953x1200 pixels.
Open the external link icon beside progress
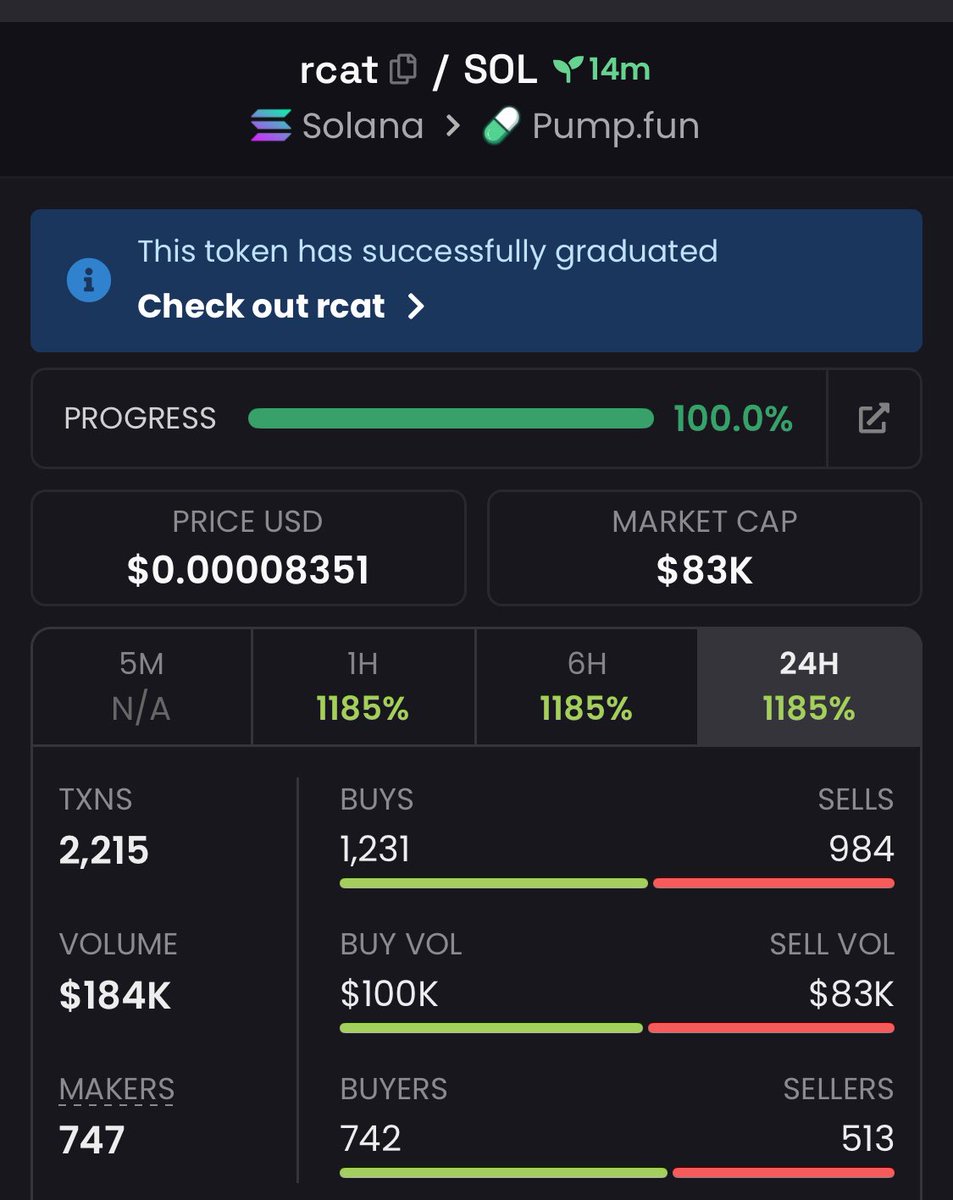pyautogui.click(x=874, y=418)
